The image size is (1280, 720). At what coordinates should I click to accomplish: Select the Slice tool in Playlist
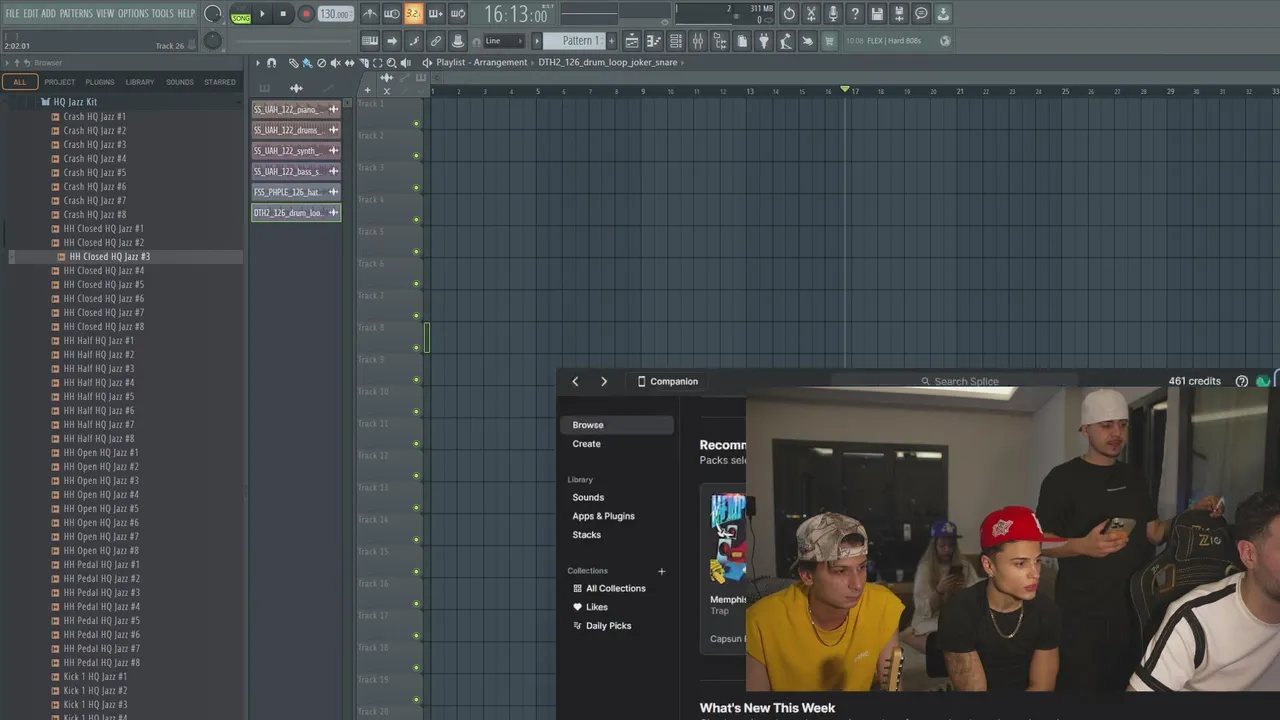click(x=363, y=62)
